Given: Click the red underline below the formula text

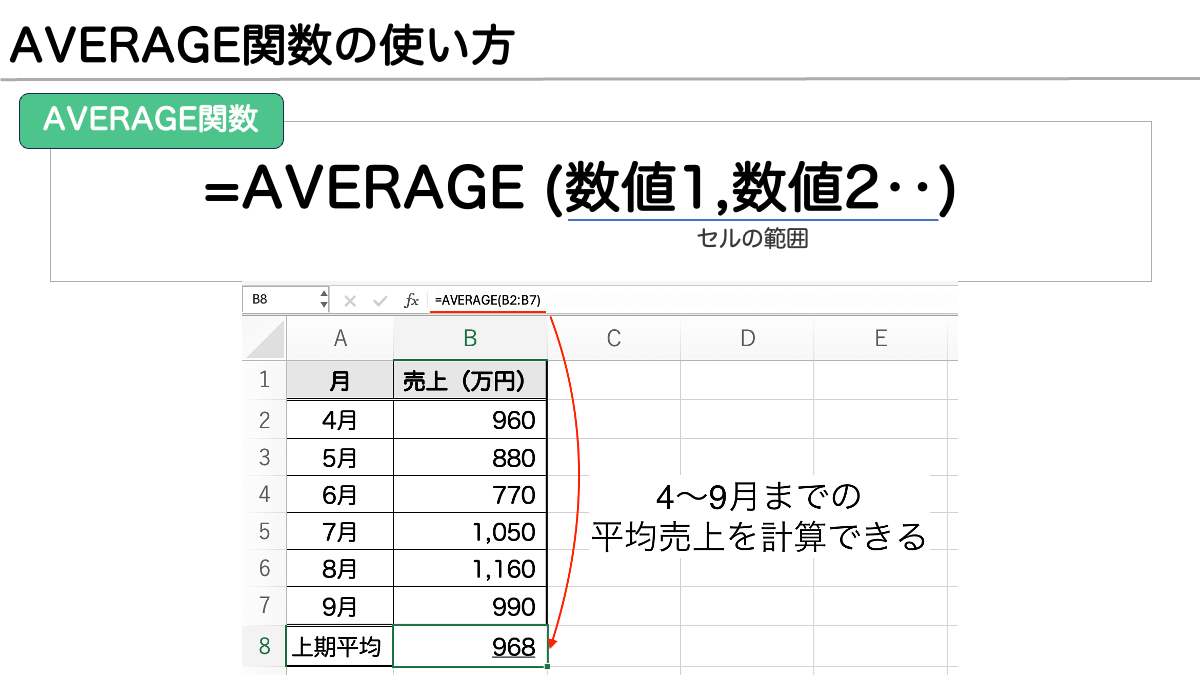Looking at the screenshot, I should pos(489,310).
